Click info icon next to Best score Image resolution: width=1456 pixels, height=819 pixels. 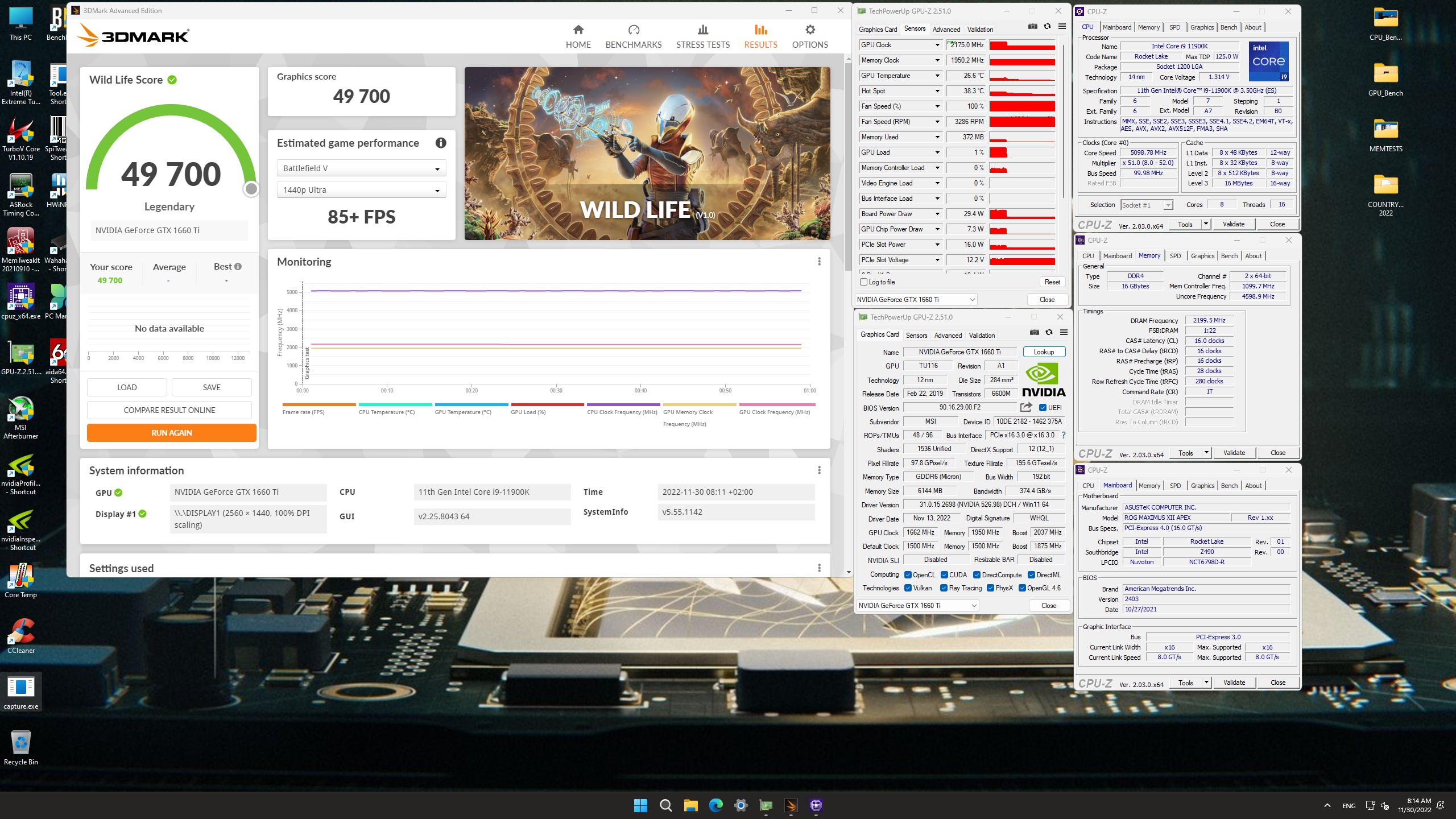[238, 267]
